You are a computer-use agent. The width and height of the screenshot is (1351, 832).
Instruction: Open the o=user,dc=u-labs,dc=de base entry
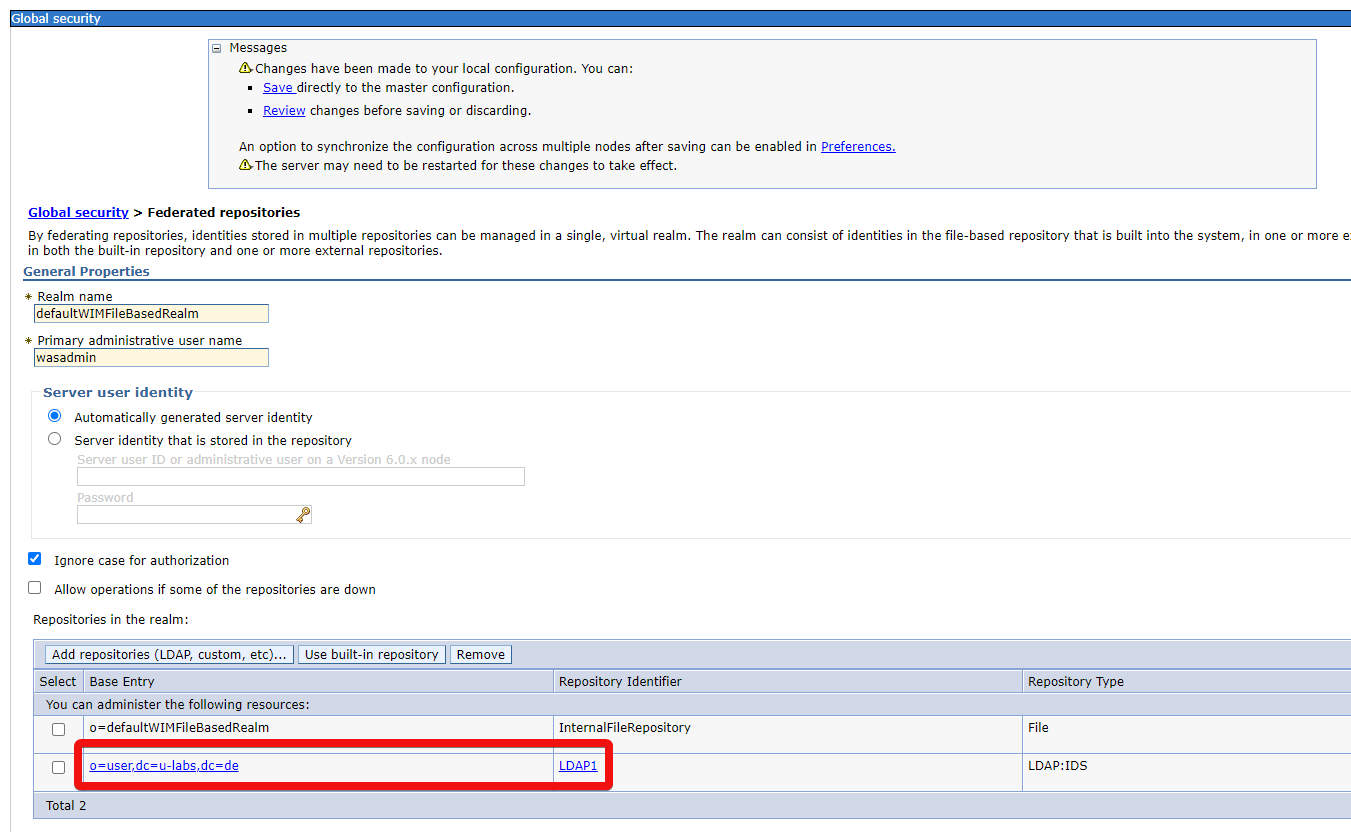click(164, 766)
